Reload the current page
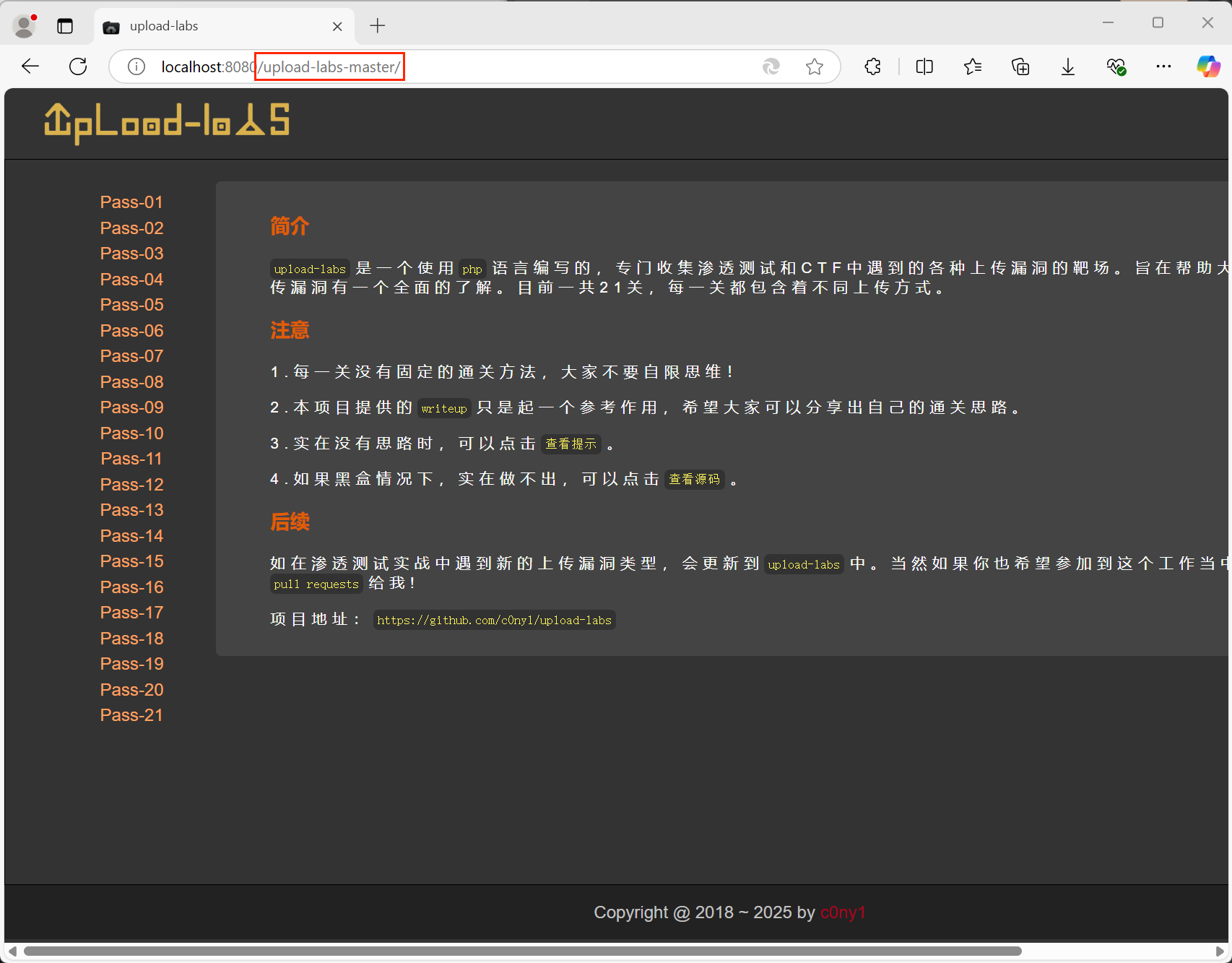 pyautogui.click(x=78, y=66)
